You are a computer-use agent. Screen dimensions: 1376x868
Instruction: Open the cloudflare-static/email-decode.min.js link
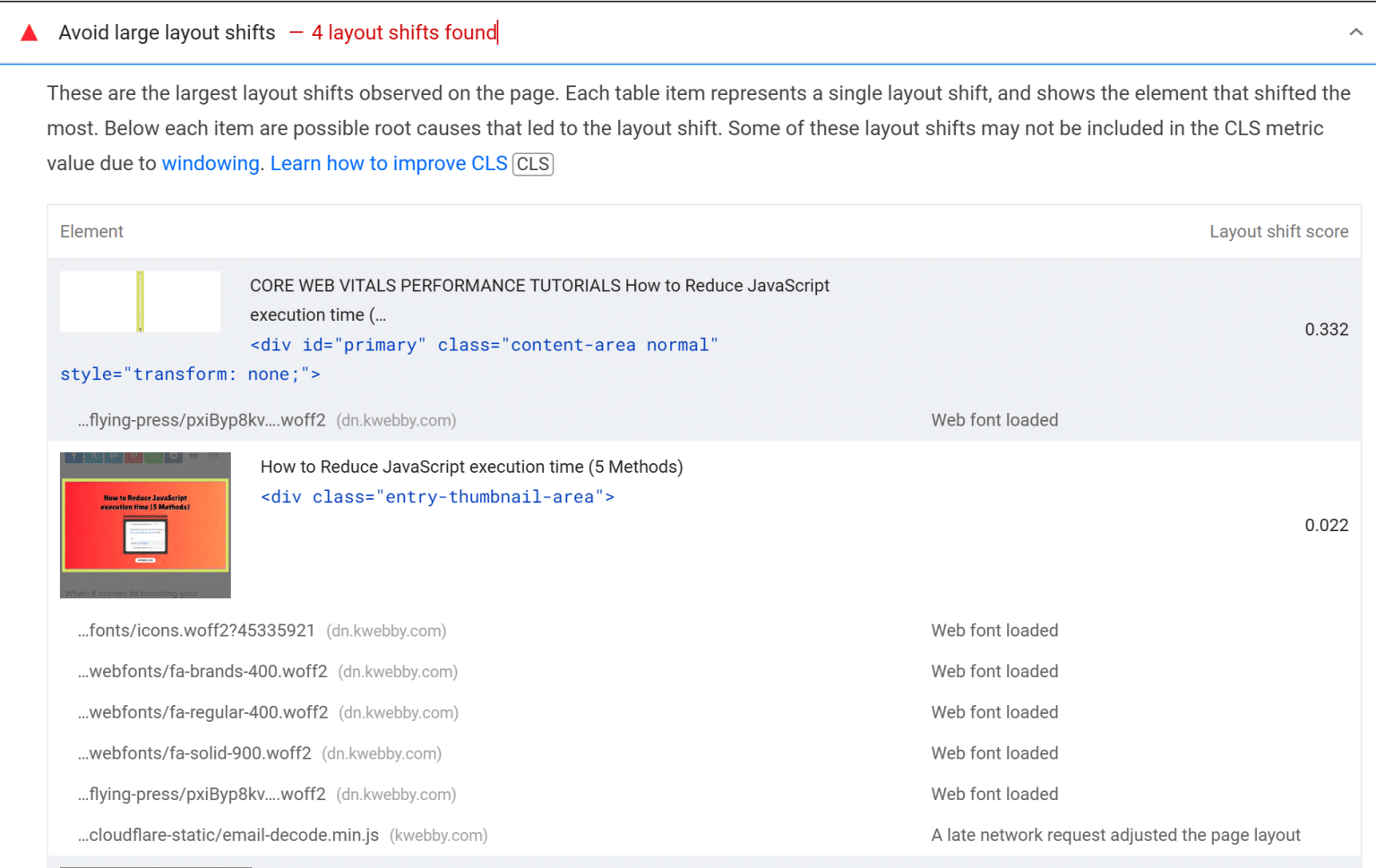coord(228,836)
